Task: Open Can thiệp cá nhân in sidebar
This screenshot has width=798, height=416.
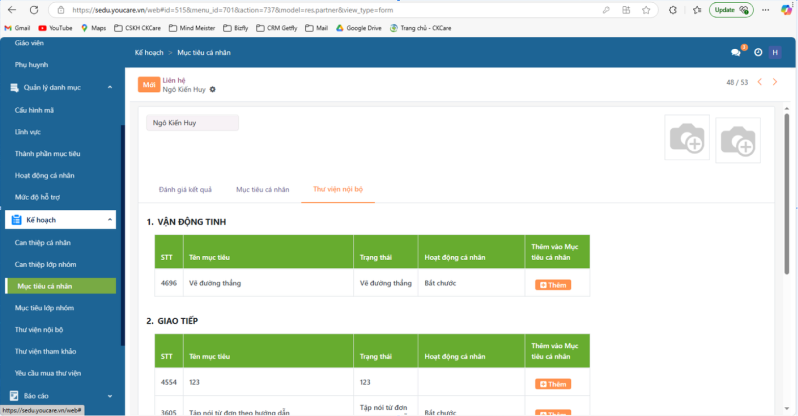Action: [x=42, y=242]
